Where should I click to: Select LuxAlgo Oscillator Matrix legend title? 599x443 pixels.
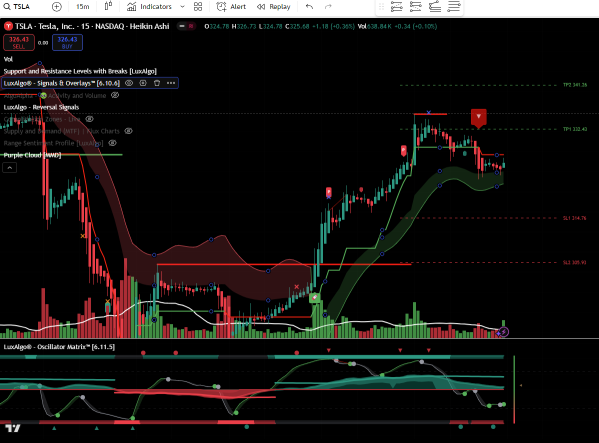click(59, 347)
